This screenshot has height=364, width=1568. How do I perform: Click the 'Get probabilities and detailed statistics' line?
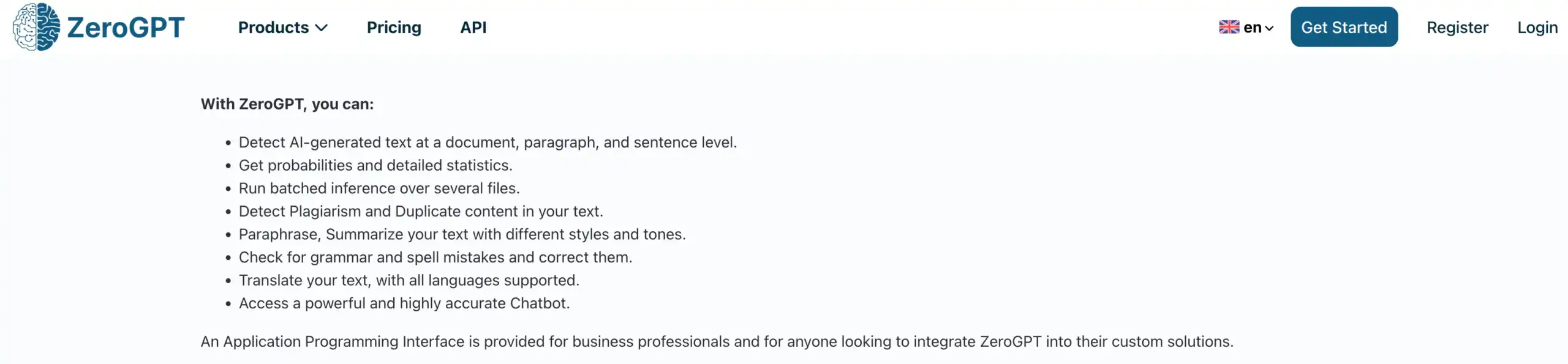[x=375, y=165]
